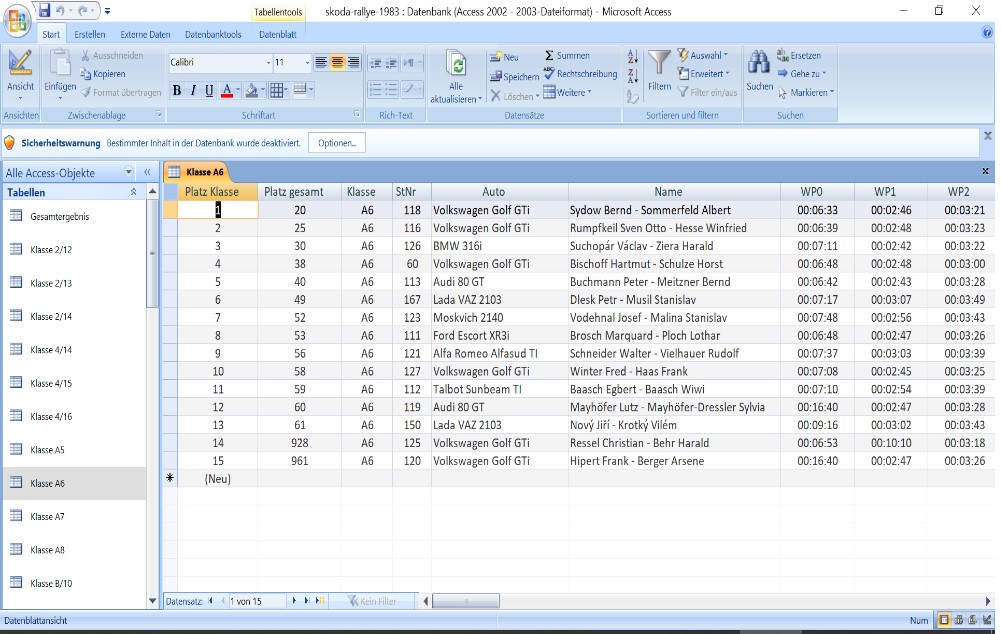The width and height of the screenshot is (1001, 634).
Task: Click the navigation pane scroll down arrow
Action: [x=152, y=601]
